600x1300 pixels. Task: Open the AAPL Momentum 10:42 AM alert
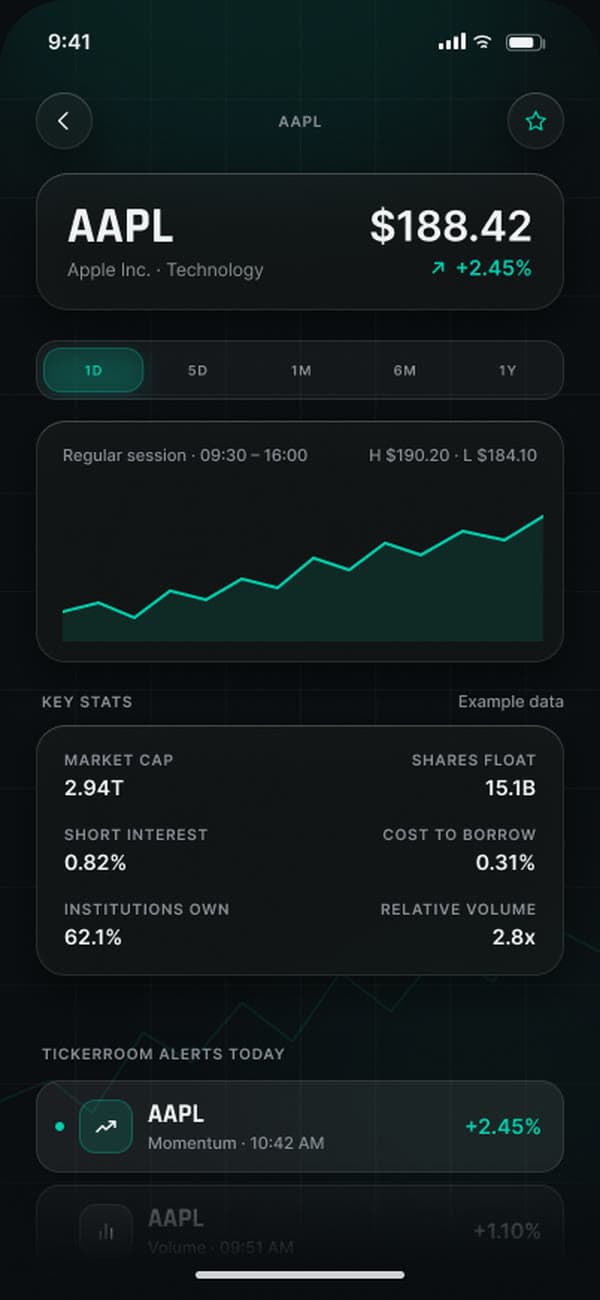[x=300, y=1126]
